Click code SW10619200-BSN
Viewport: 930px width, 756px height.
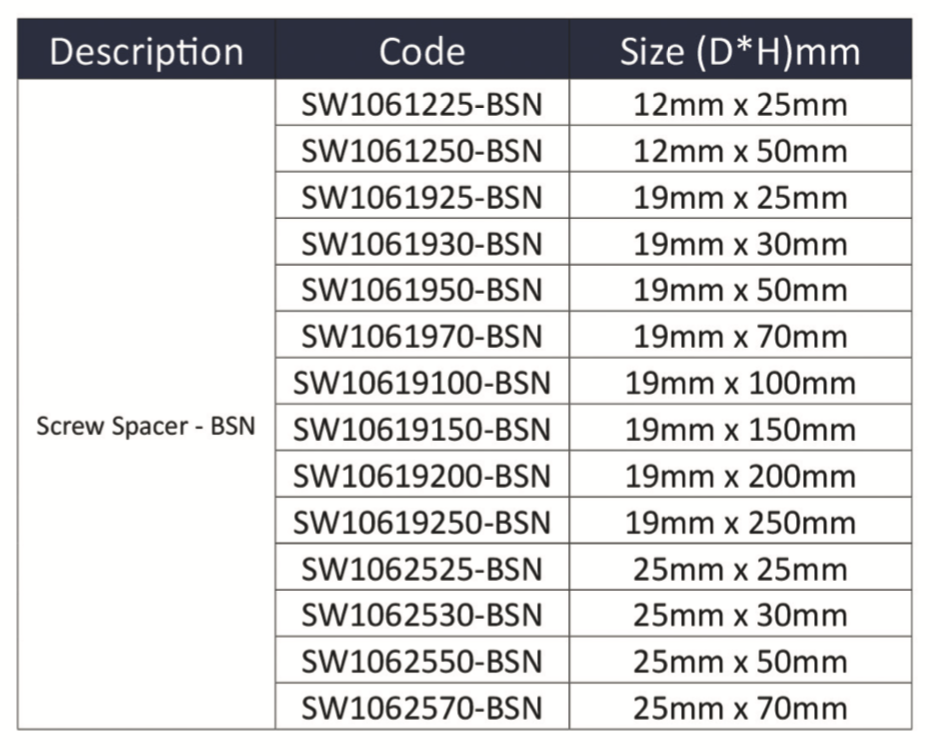coord(422,476)
